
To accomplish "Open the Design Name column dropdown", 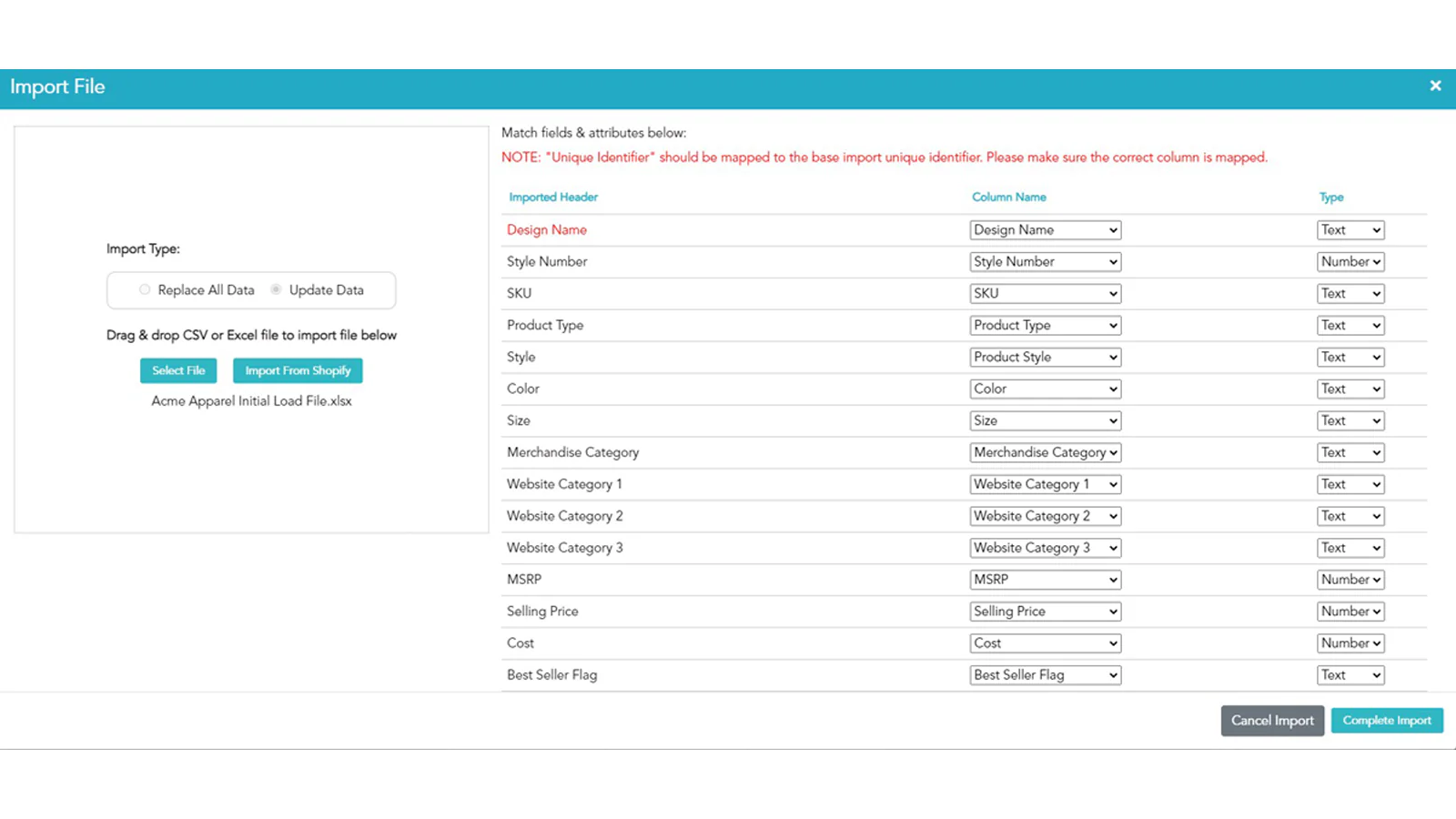I will pyautogui.click(x=1045, y=230).
